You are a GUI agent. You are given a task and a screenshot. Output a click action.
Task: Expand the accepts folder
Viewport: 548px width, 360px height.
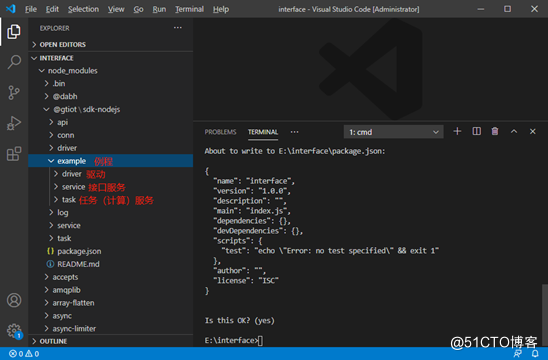tap(110, 277)
